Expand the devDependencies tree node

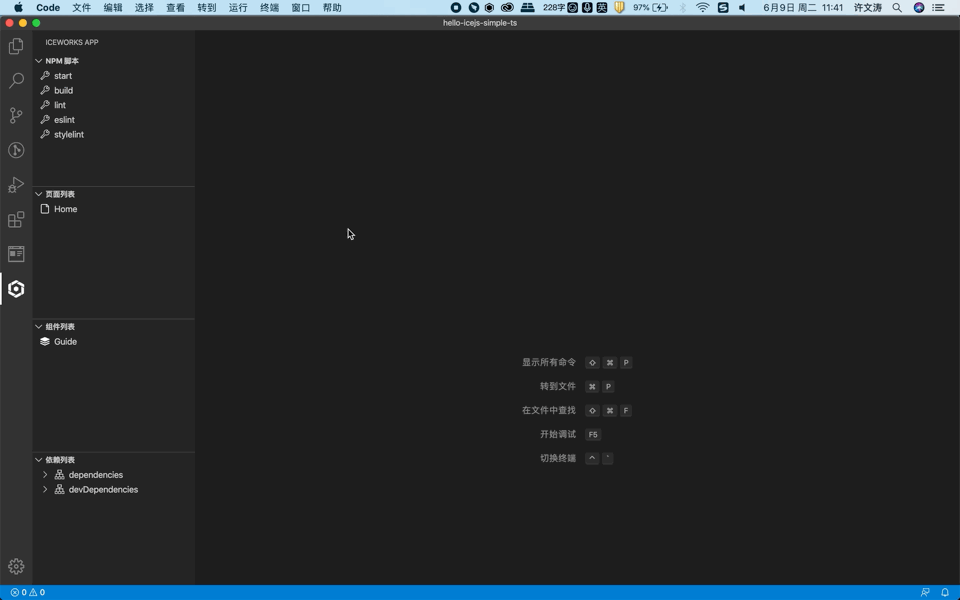coord(45,489)
